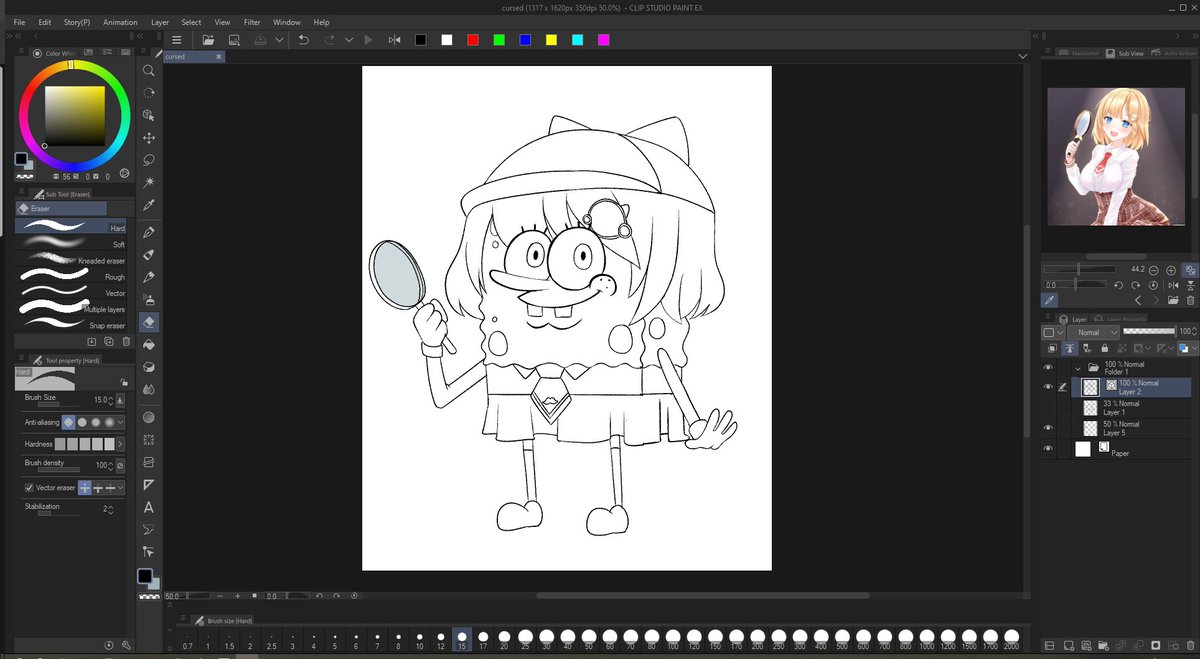Select the Auto select wand tool
Viewport: 1200px width, 659px height.
[149, 182]
